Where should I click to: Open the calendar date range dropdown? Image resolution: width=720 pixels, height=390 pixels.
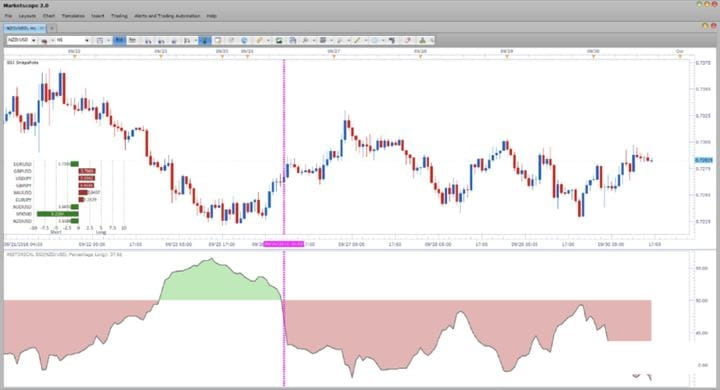108,40
